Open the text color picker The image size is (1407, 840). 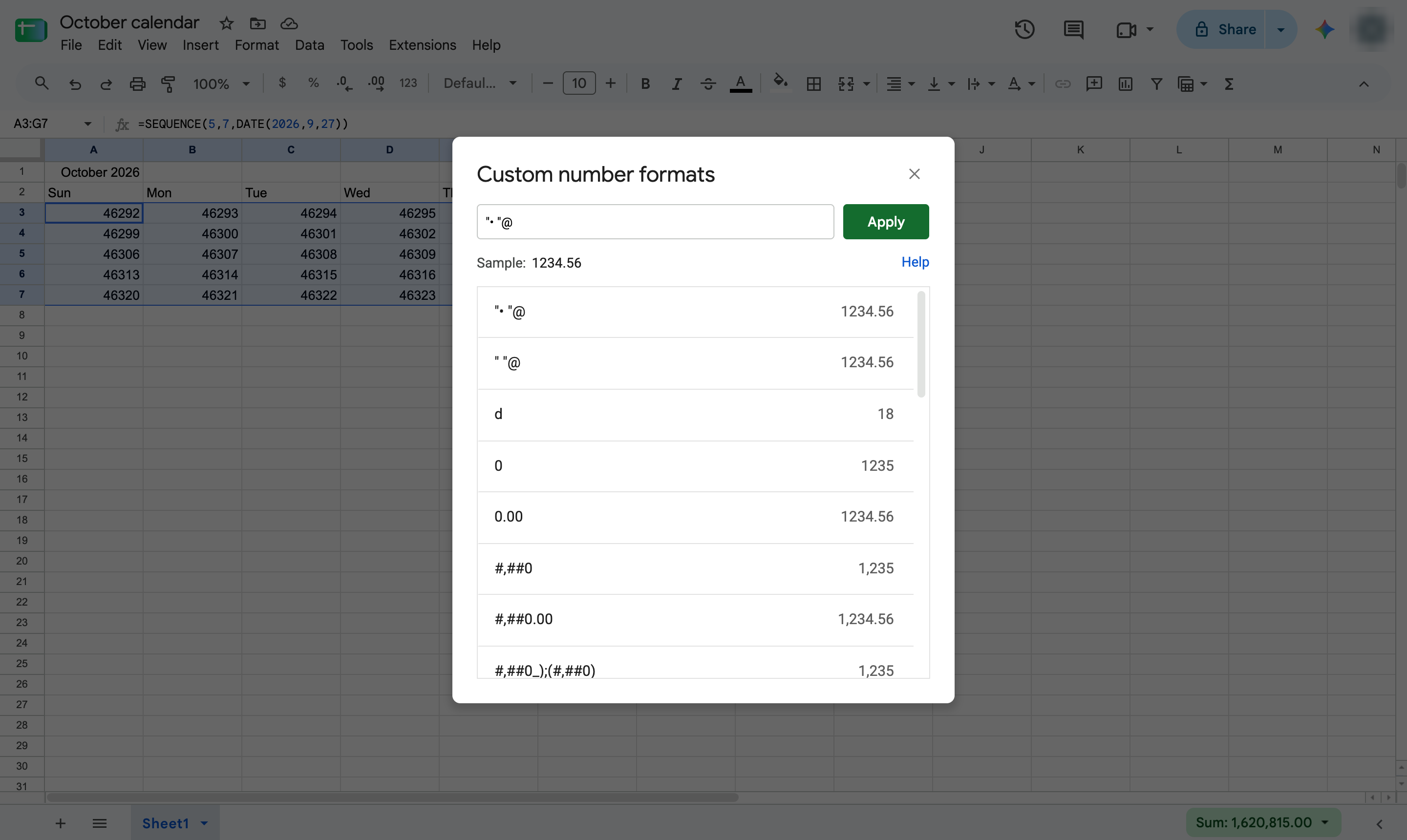(741, 84)
